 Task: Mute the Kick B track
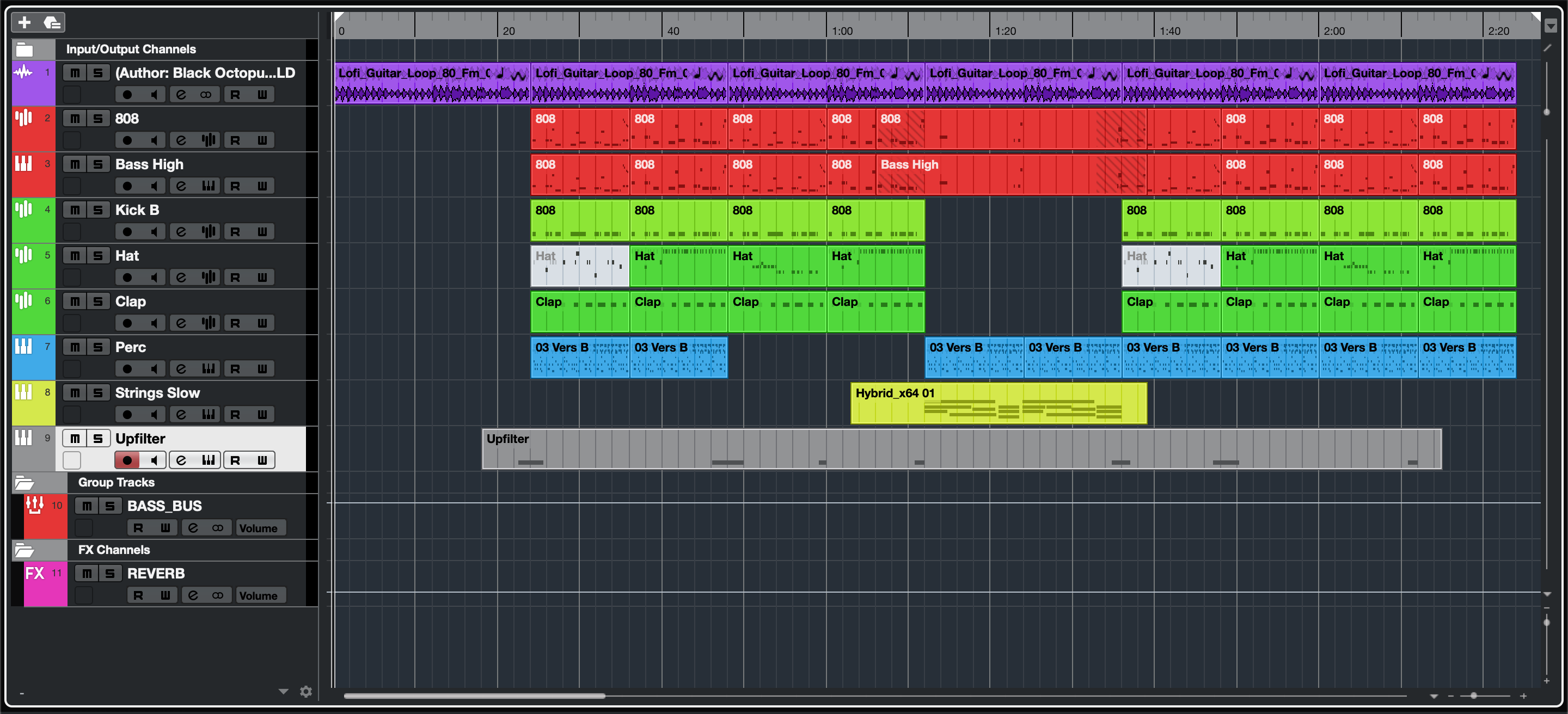[x=75, y=210]
